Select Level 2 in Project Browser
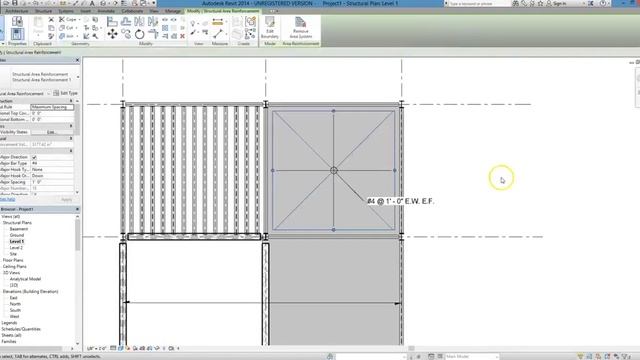This screenshot has width=640, height=360. tap(16, 248)
